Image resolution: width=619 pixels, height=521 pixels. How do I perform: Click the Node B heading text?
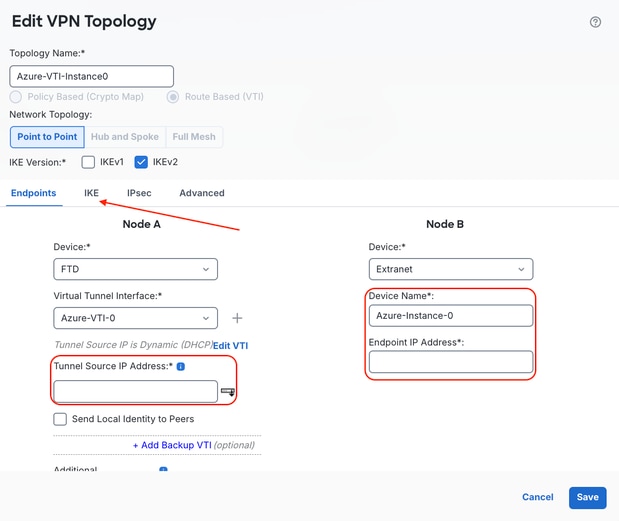coord(445,224)
